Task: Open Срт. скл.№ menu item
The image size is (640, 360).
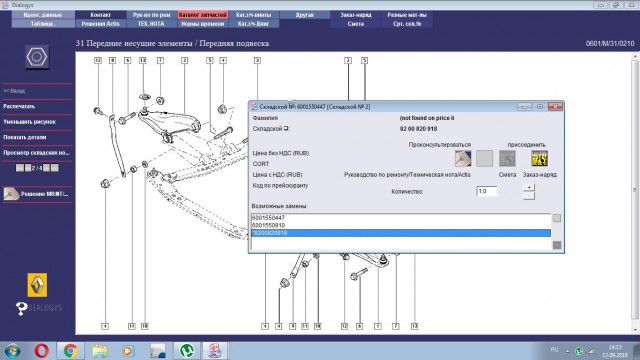Action: coord(407,24)
